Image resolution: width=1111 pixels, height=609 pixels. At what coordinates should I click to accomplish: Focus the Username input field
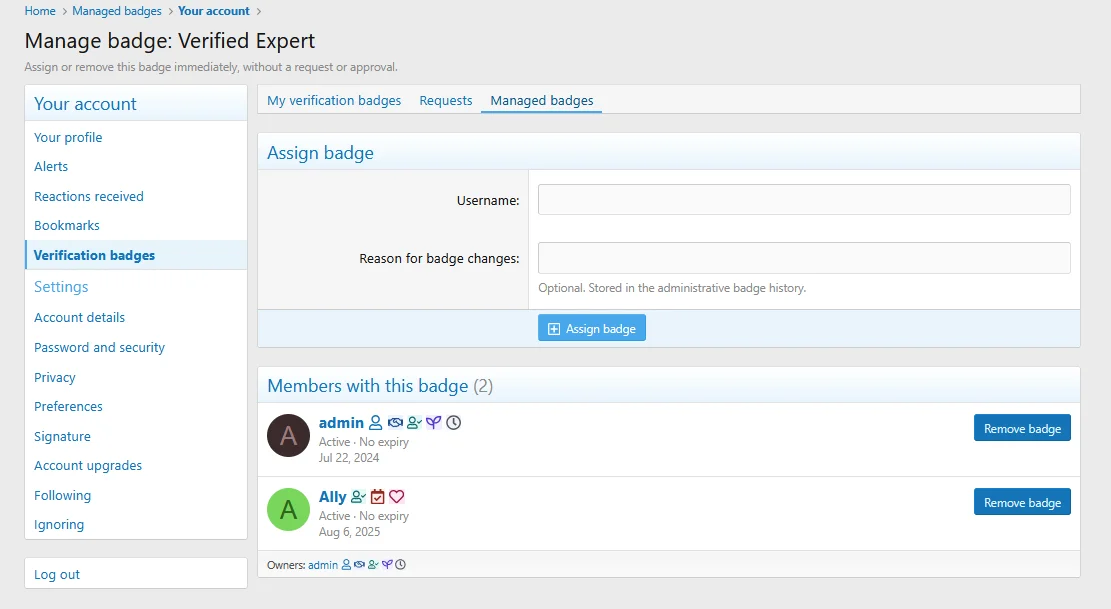point(804,200)
